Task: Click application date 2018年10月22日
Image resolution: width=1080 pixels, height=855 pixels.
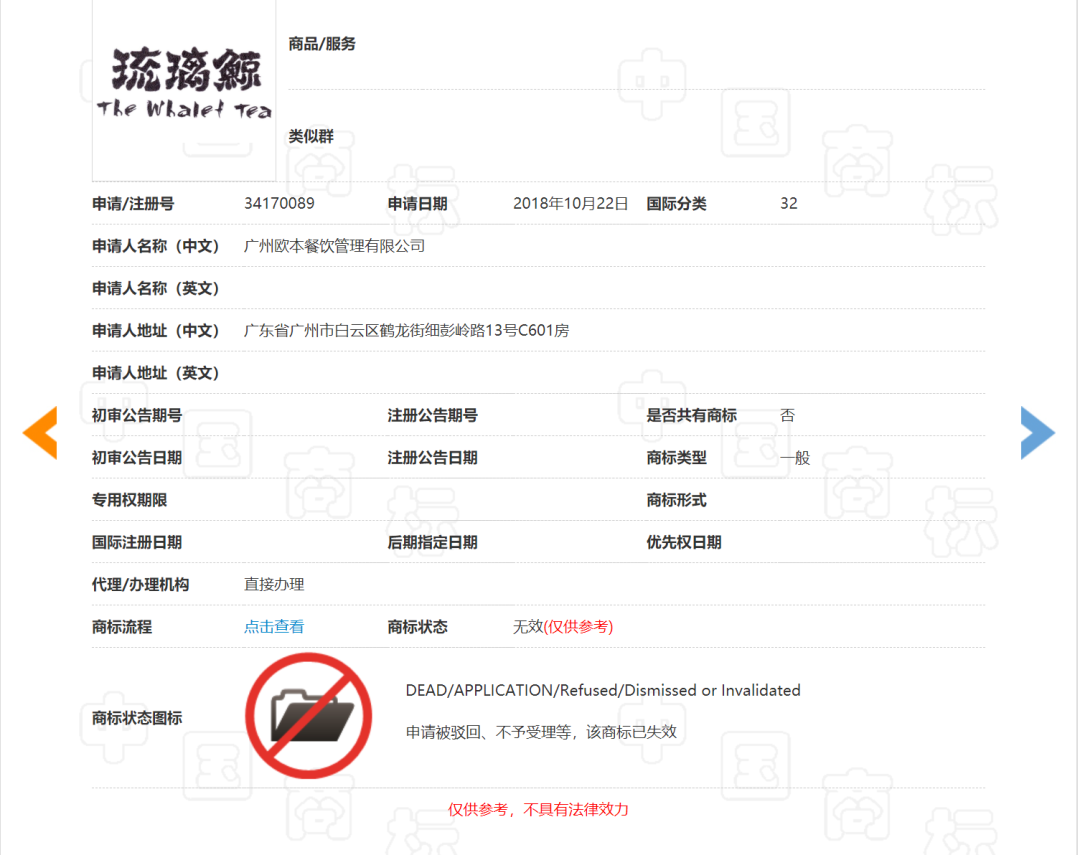Action: pos(570,203)
